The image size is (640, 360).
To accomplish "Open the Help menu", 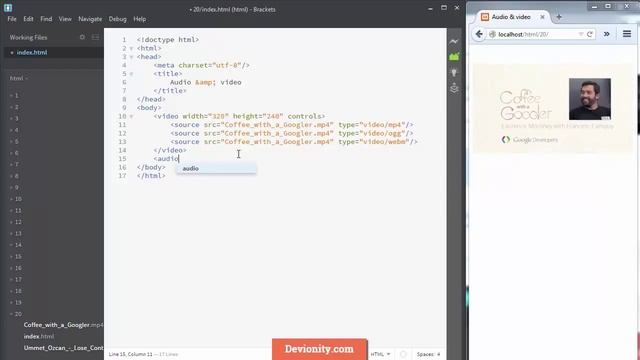I will pyautogui.click(x=140, y=19).
